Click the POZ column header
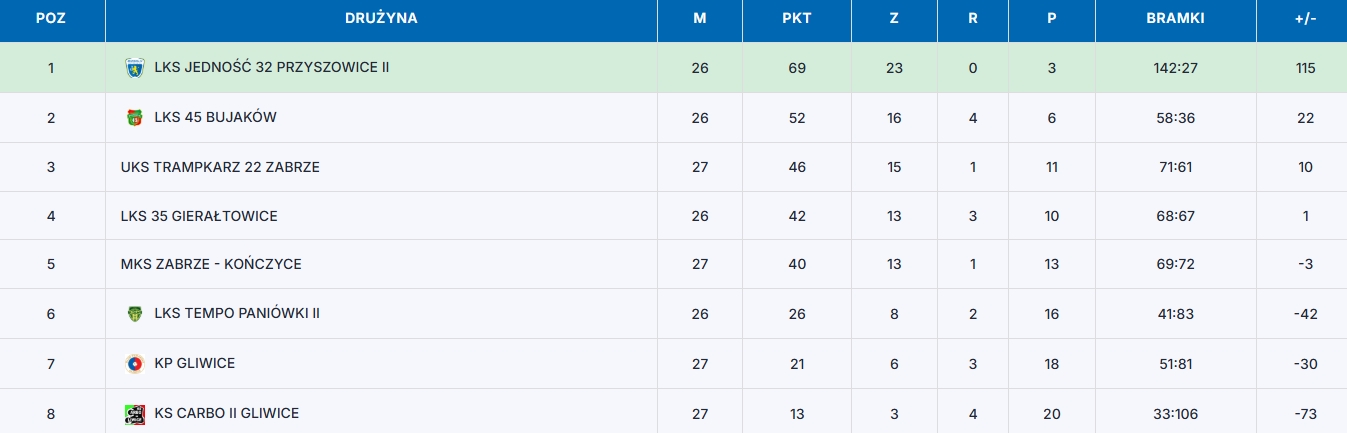1347x433 pixels. (51, 19)
